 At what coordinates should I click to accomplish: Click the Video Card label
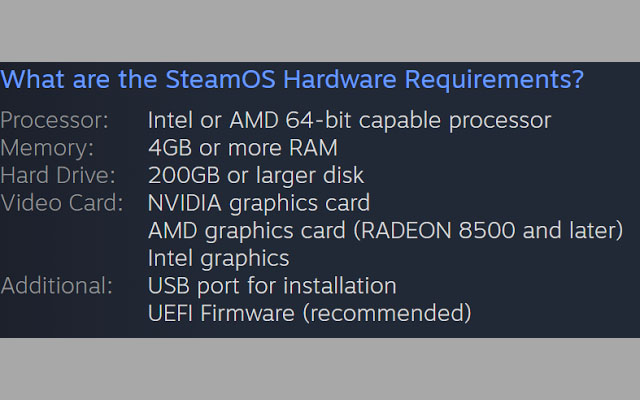tap(61, 203)
